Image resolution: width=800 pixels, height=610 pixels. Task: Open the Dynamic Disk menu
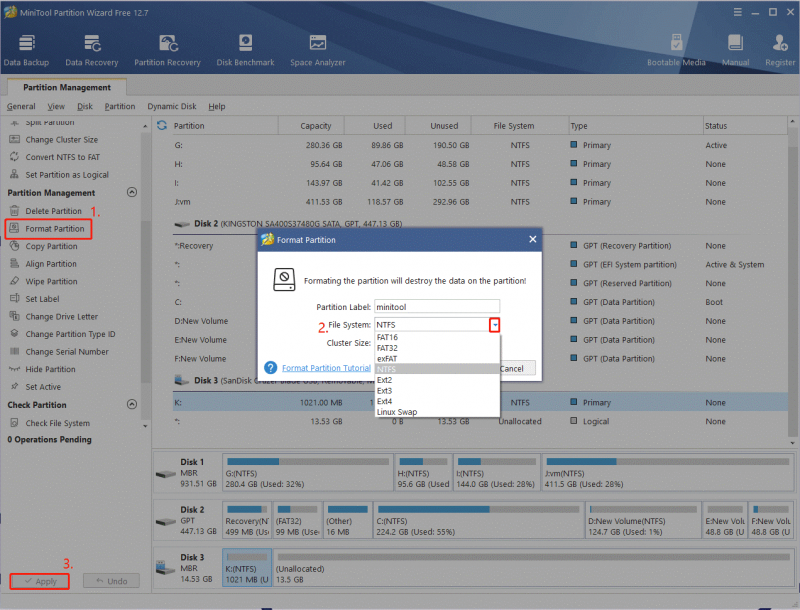tap(172, 106)
